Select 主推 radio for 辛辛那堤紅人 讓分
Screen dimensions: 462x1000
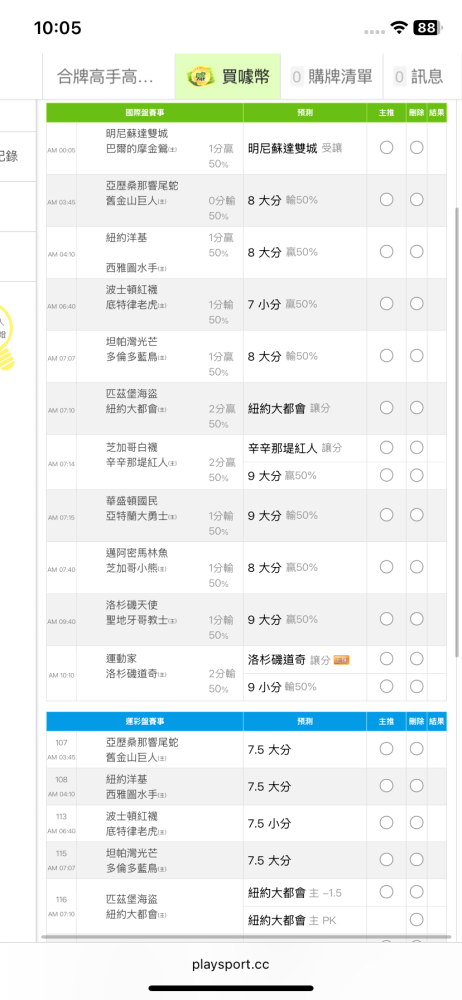click(386, 448)
